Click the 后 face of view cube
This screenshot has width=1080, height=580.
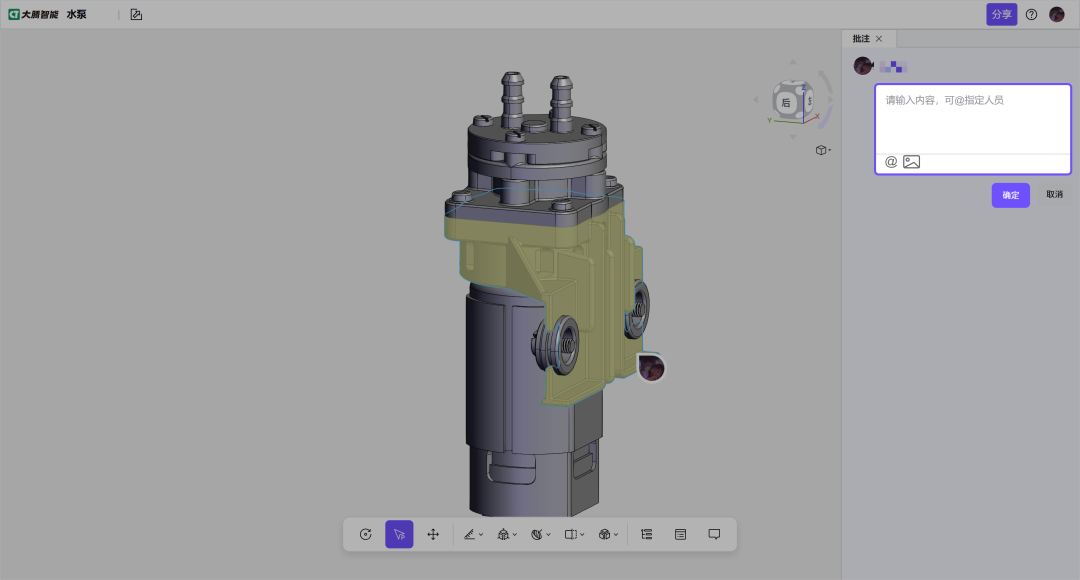(786, 103)
